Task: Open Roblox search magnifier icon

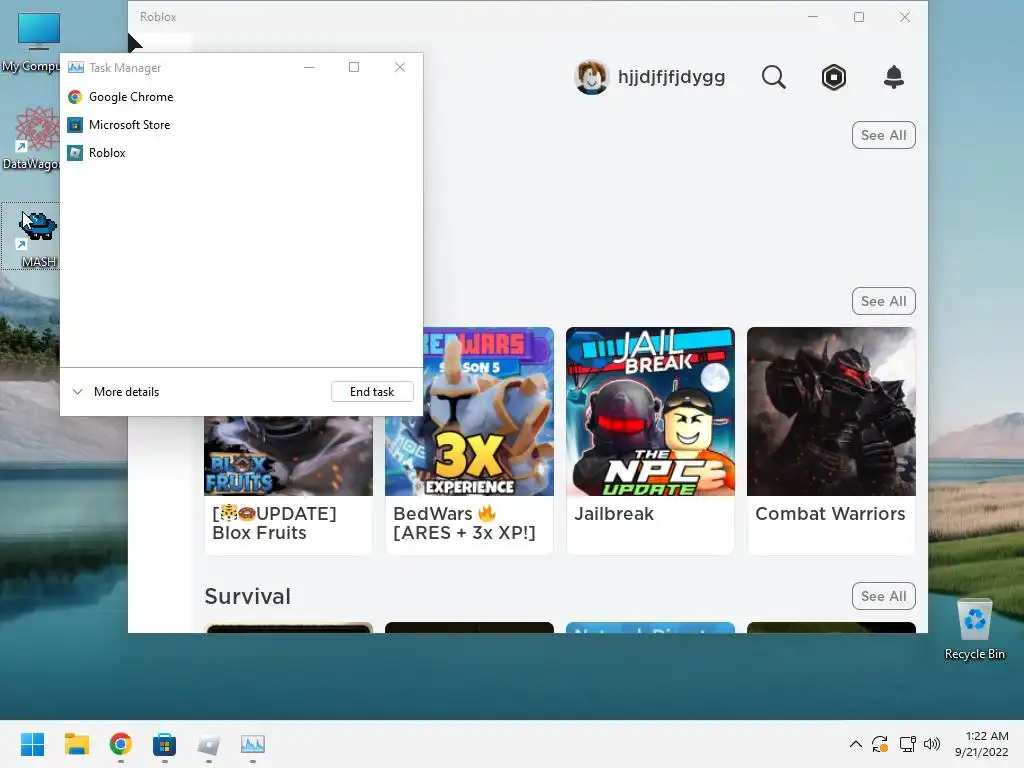Action: [774, 77]
